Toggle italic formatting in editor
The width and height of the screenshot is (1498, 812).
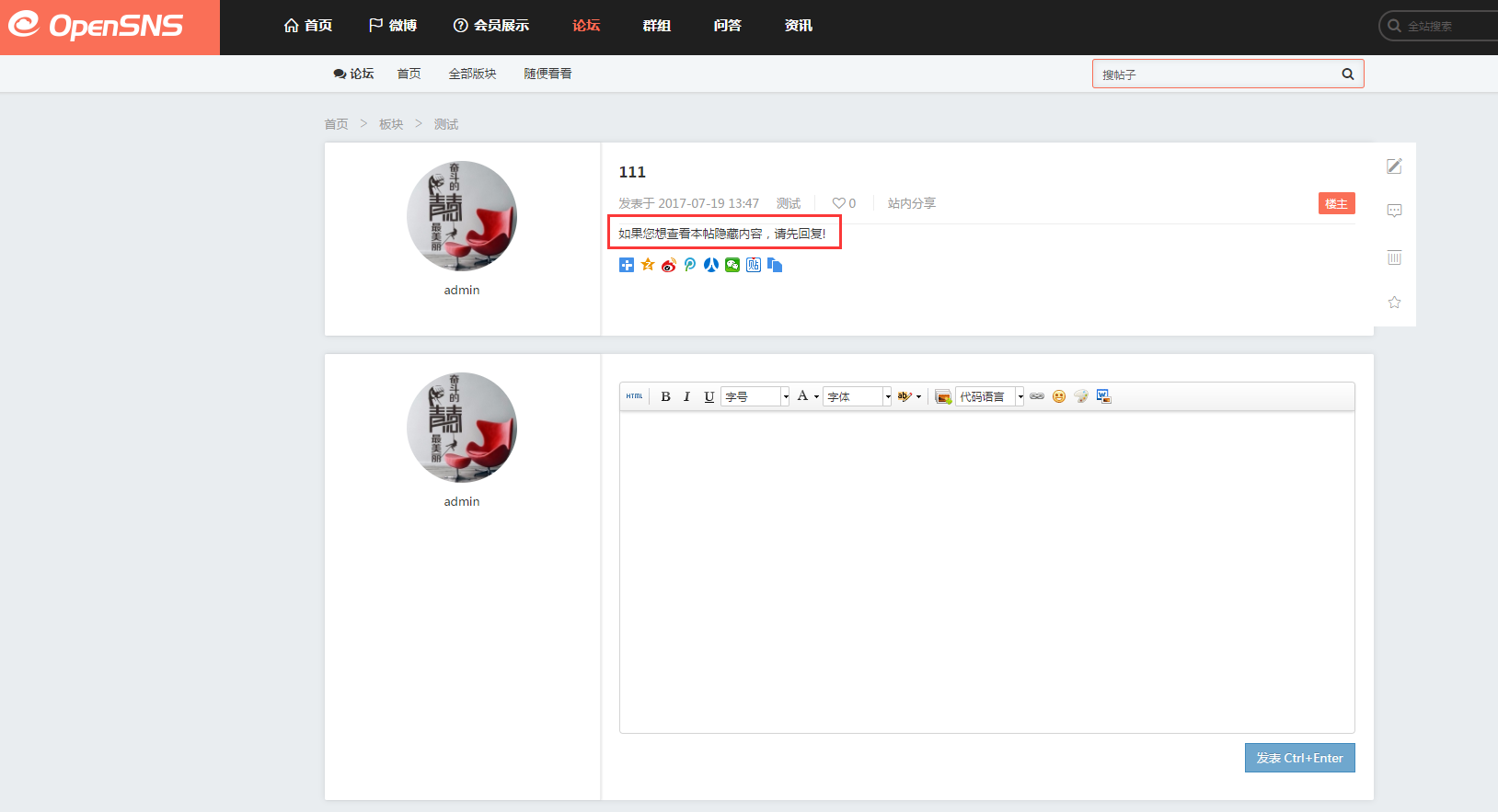686,396
